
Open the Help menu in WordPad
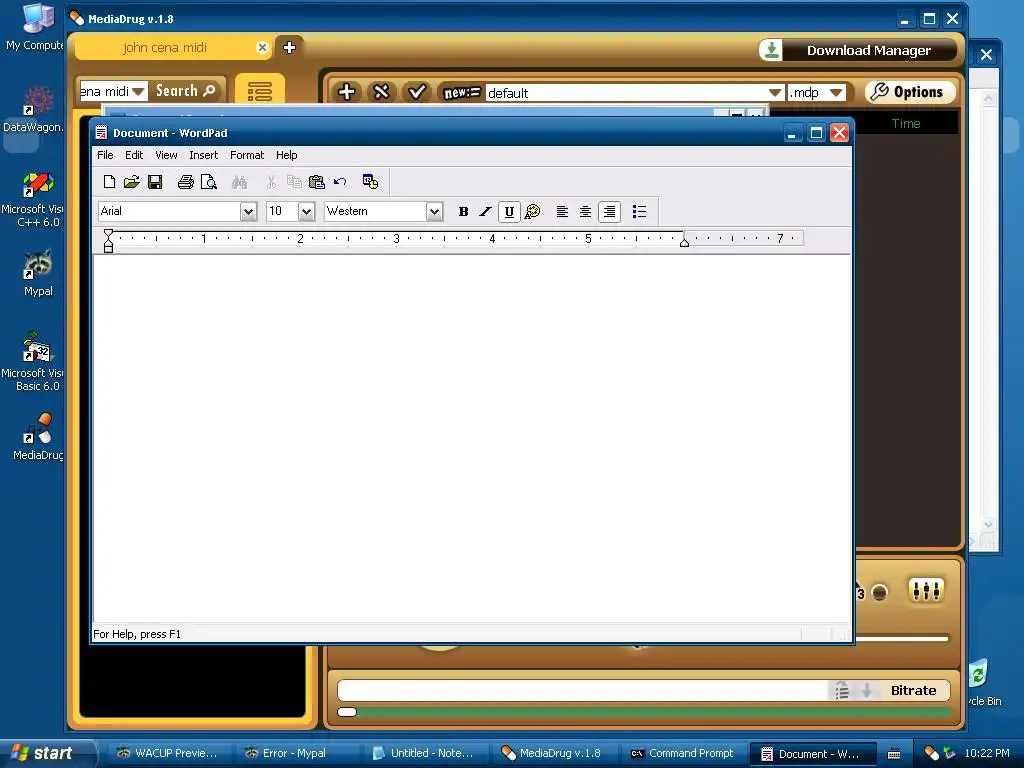(286, 155)
